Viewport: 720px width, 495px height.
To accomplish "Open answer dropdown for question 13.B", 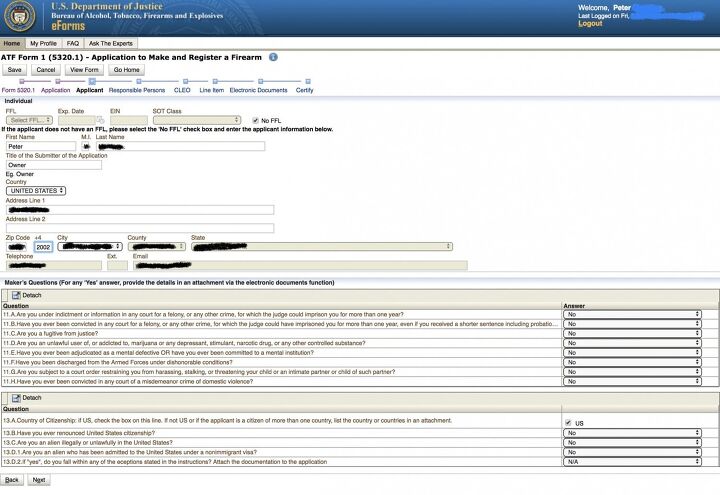I will pos(632,433).
